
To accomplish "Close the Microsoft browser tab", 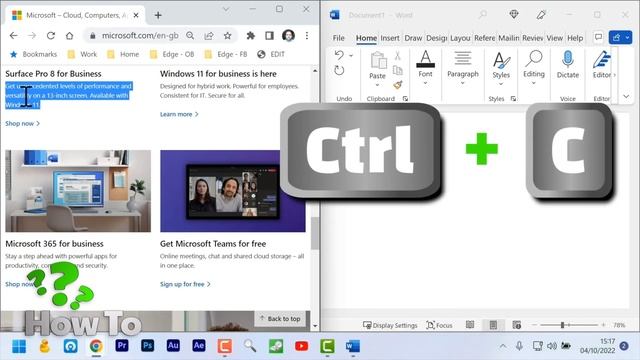I will [136, 16].
